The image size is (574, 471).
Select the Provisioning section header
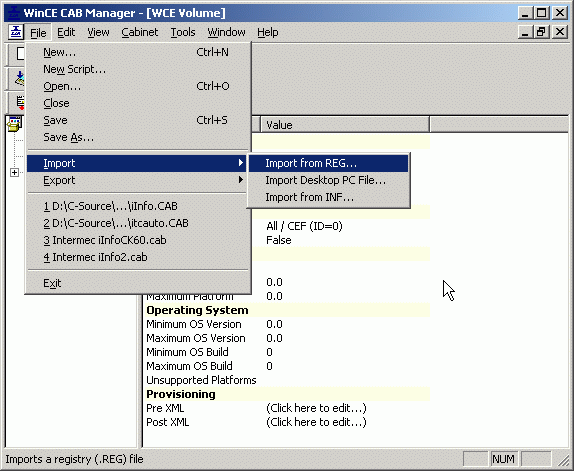(181, 394)
